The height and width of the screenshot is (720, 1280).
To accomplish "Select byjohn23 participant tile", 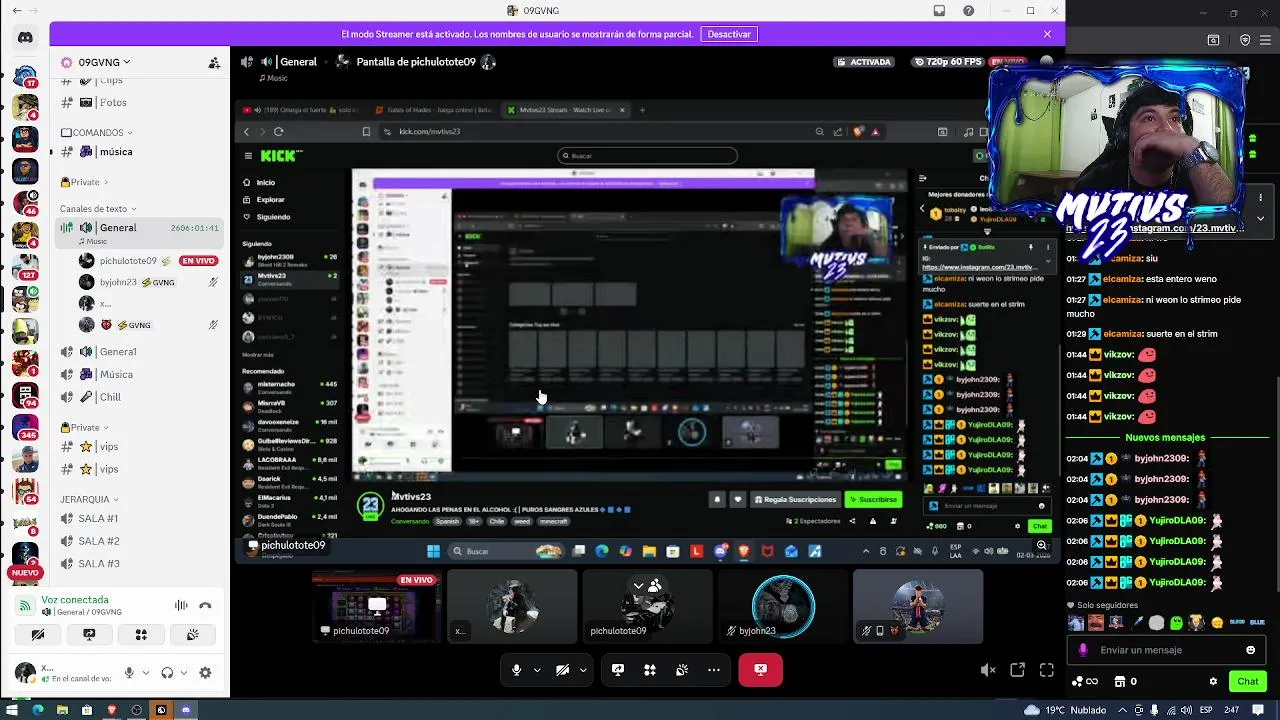I will [x=783, y=605].
